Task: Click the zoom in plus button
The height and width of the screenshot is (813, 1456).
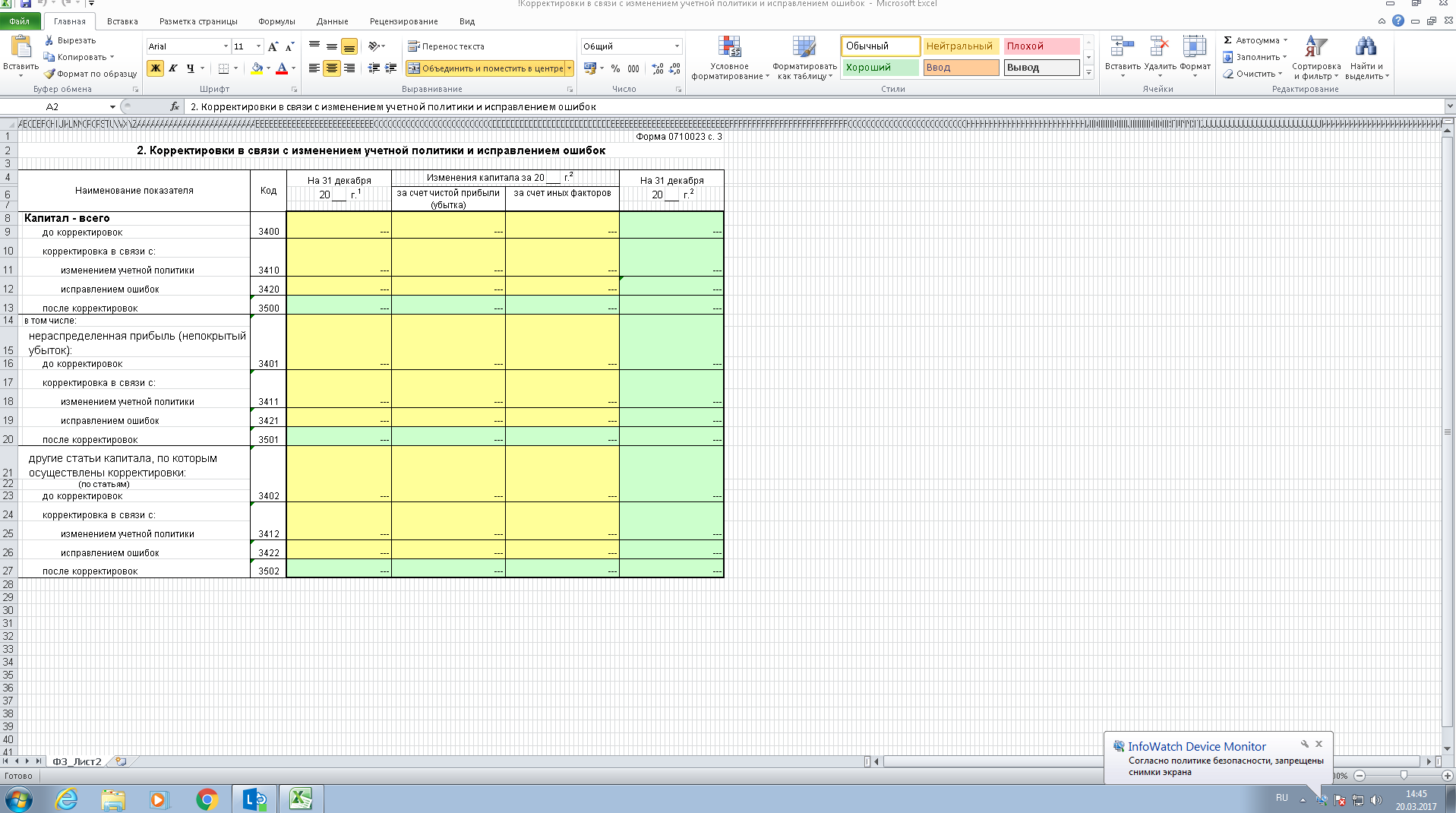Action: pos(1448,776)
